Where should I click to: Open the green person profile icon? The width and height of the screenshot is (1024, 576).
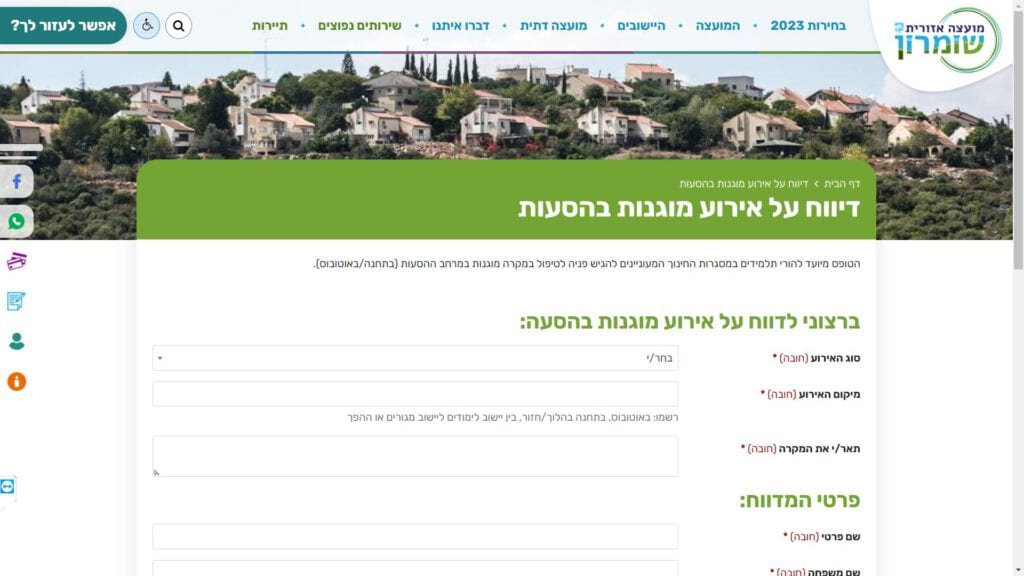click(17, 341)
